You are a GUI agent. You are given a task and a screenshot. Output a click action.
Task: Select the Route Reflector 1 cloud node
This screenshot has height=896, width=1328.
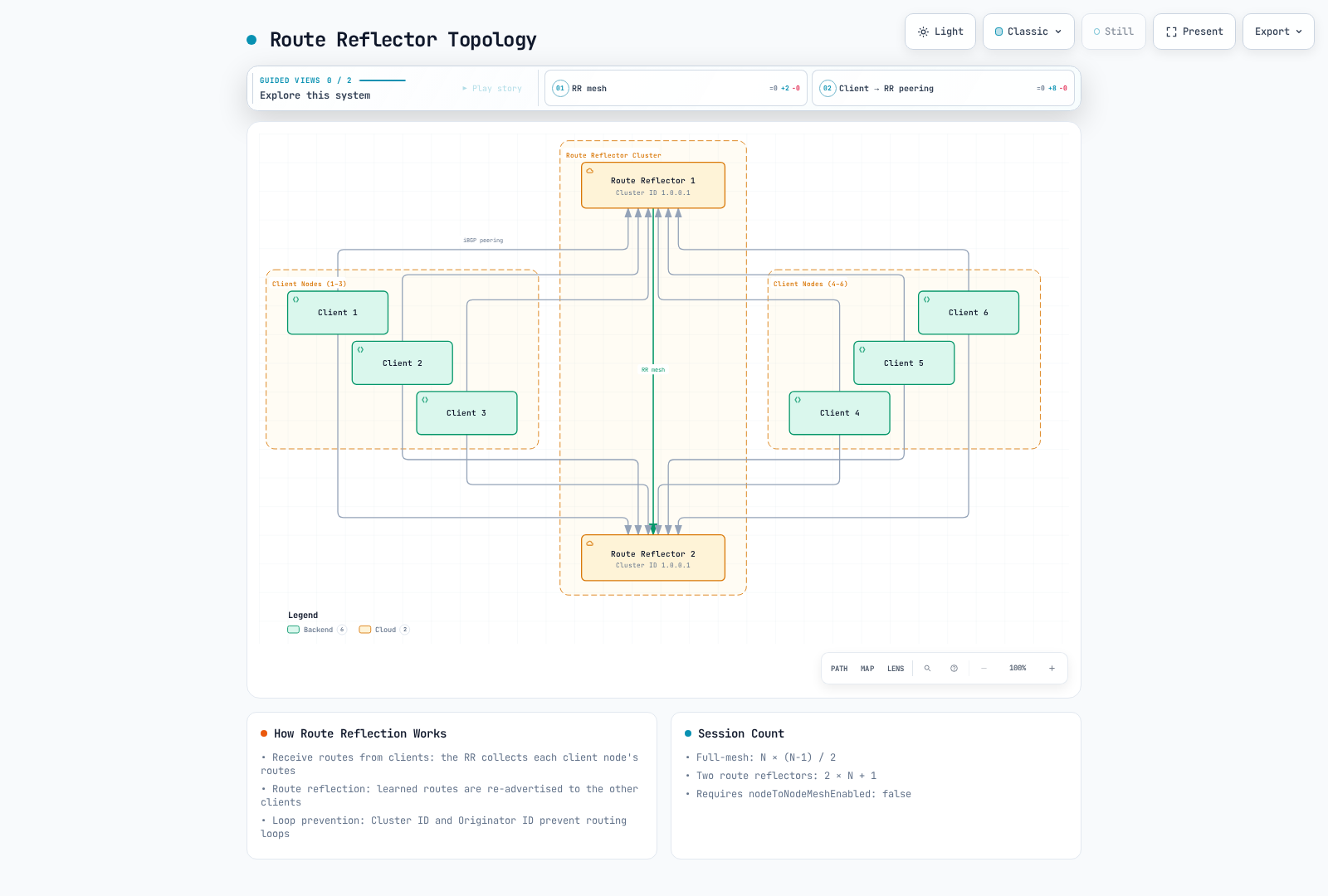tap(653, 185)
